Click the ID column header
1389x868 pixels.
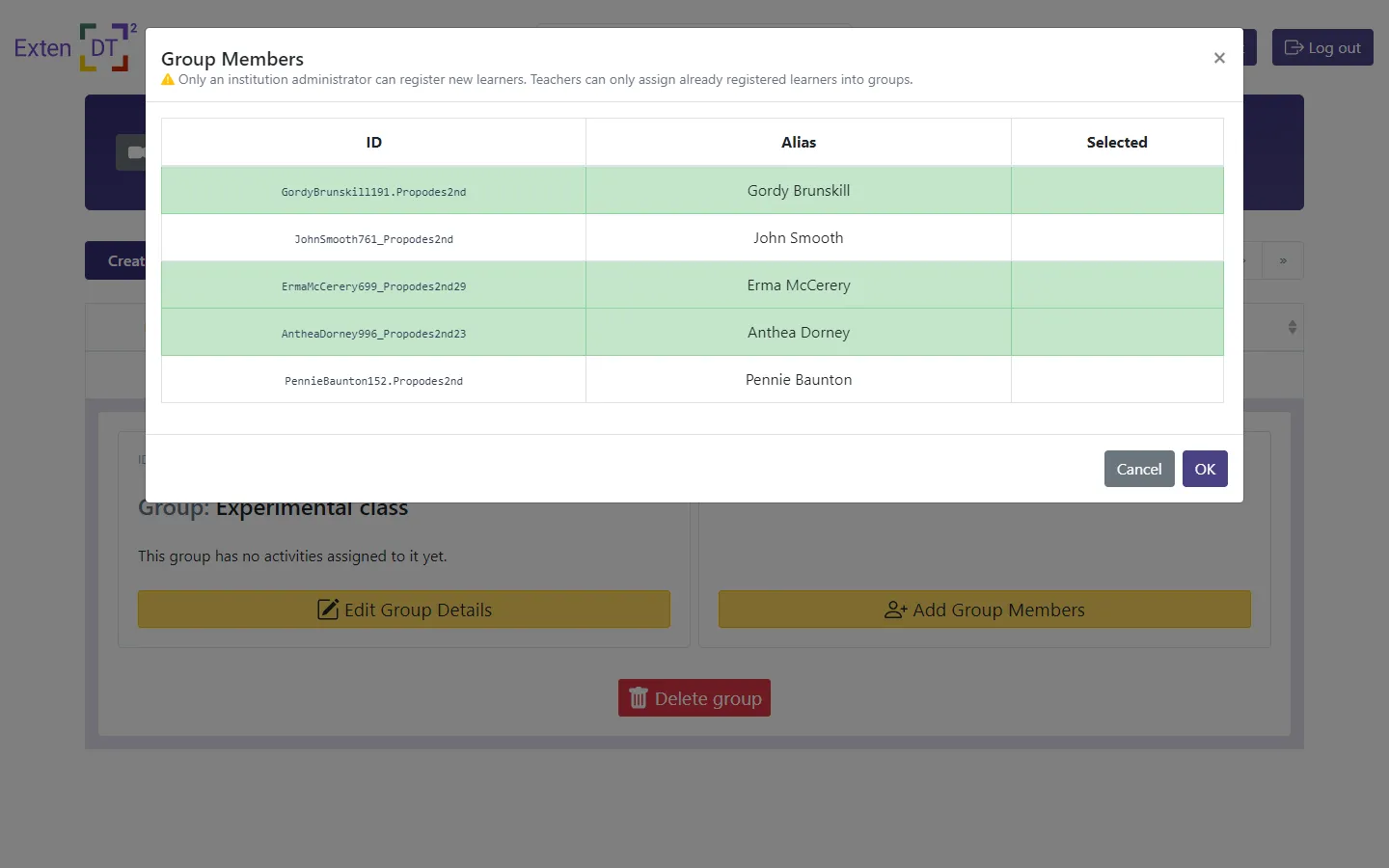(373, 143)
